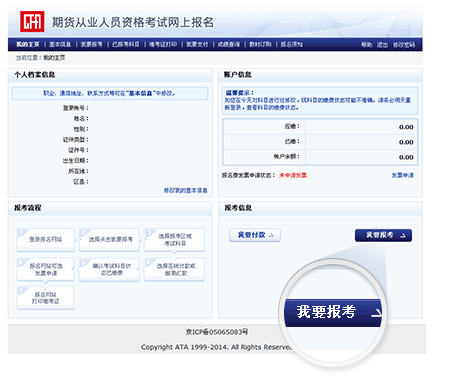The width and height of the screenshot is (473, 378).
Task: Click the 我要付款 button
Action: [255, 235]
